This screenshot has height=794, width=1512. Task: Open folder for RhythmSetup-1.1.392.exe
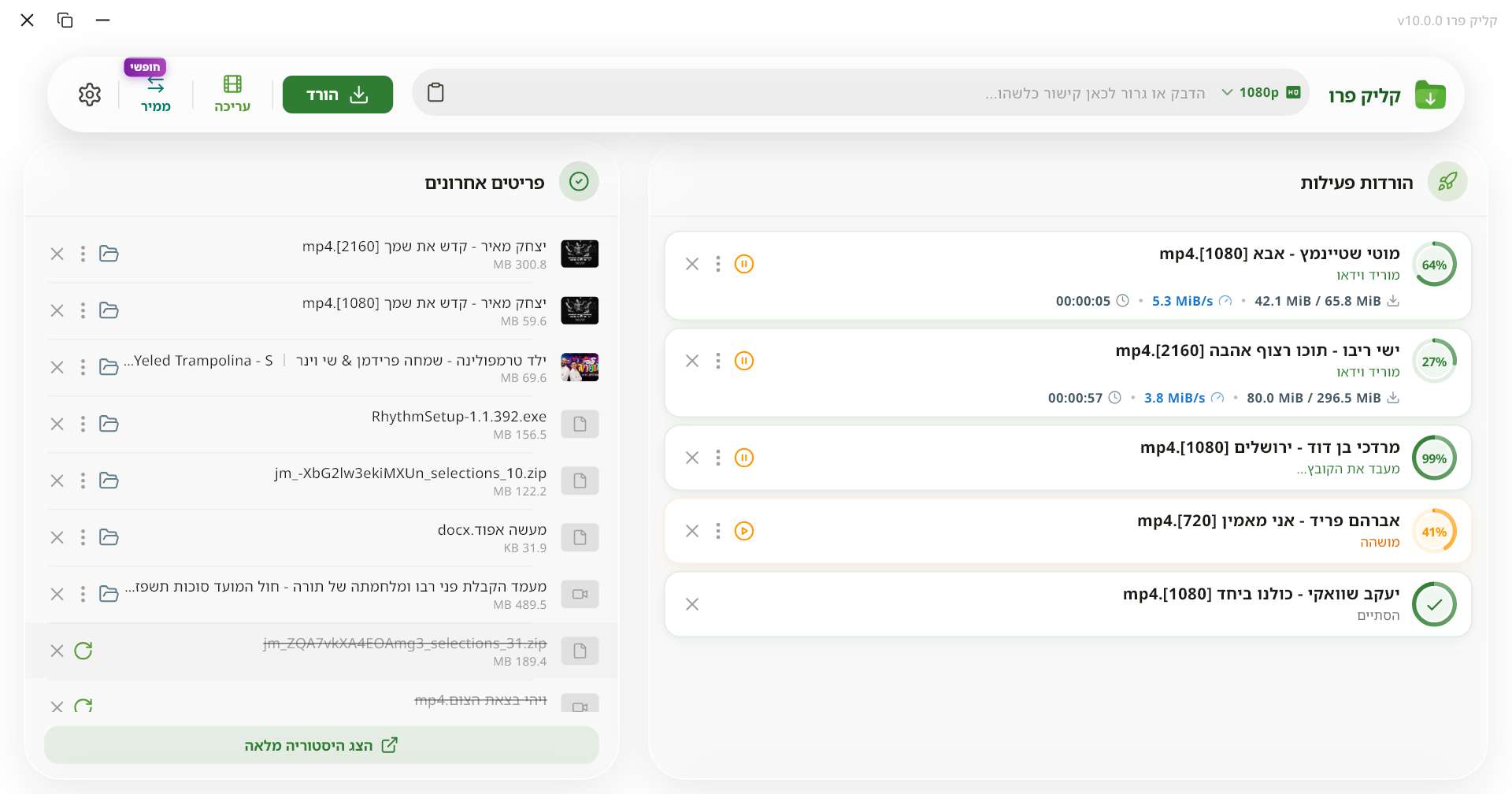(109, 424)
